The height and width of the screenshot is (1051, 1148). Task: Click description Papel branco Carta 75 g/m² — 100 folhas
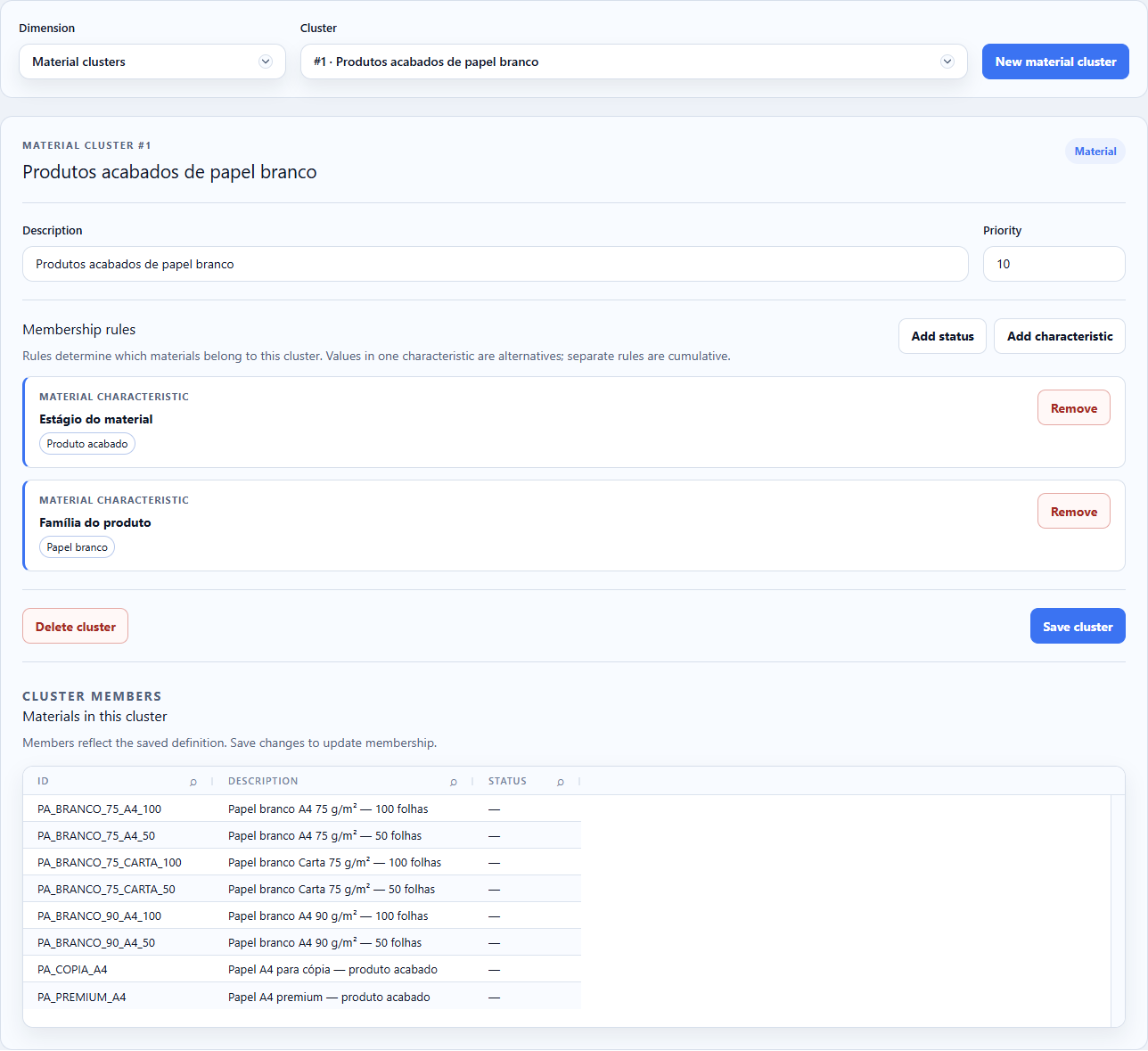pos(334,862)
